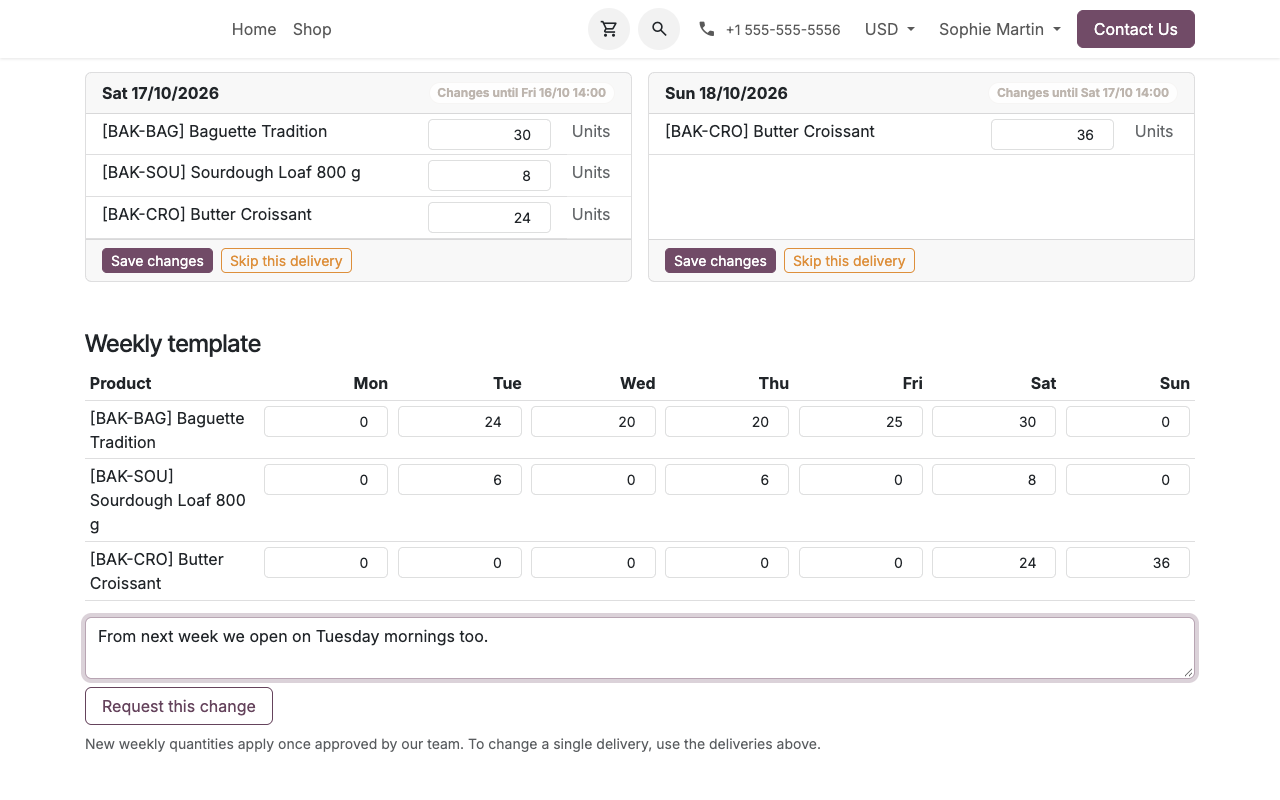Viewport: 1280px width, 800px height.
Task: Select Butter Croissant Monday template quantity
Action: pos(326,563)
